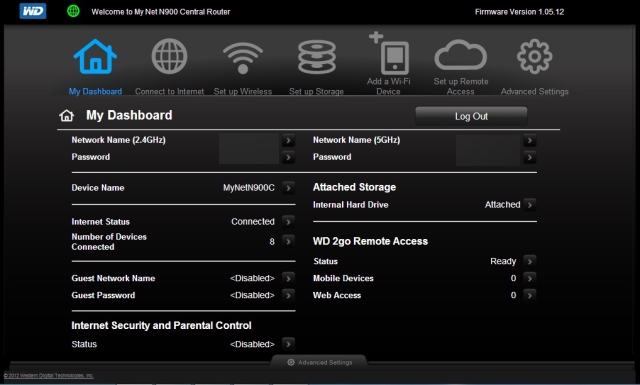Click the Guest Password <Disabled> value
The image size is (640, 385).
coord(252,295)
